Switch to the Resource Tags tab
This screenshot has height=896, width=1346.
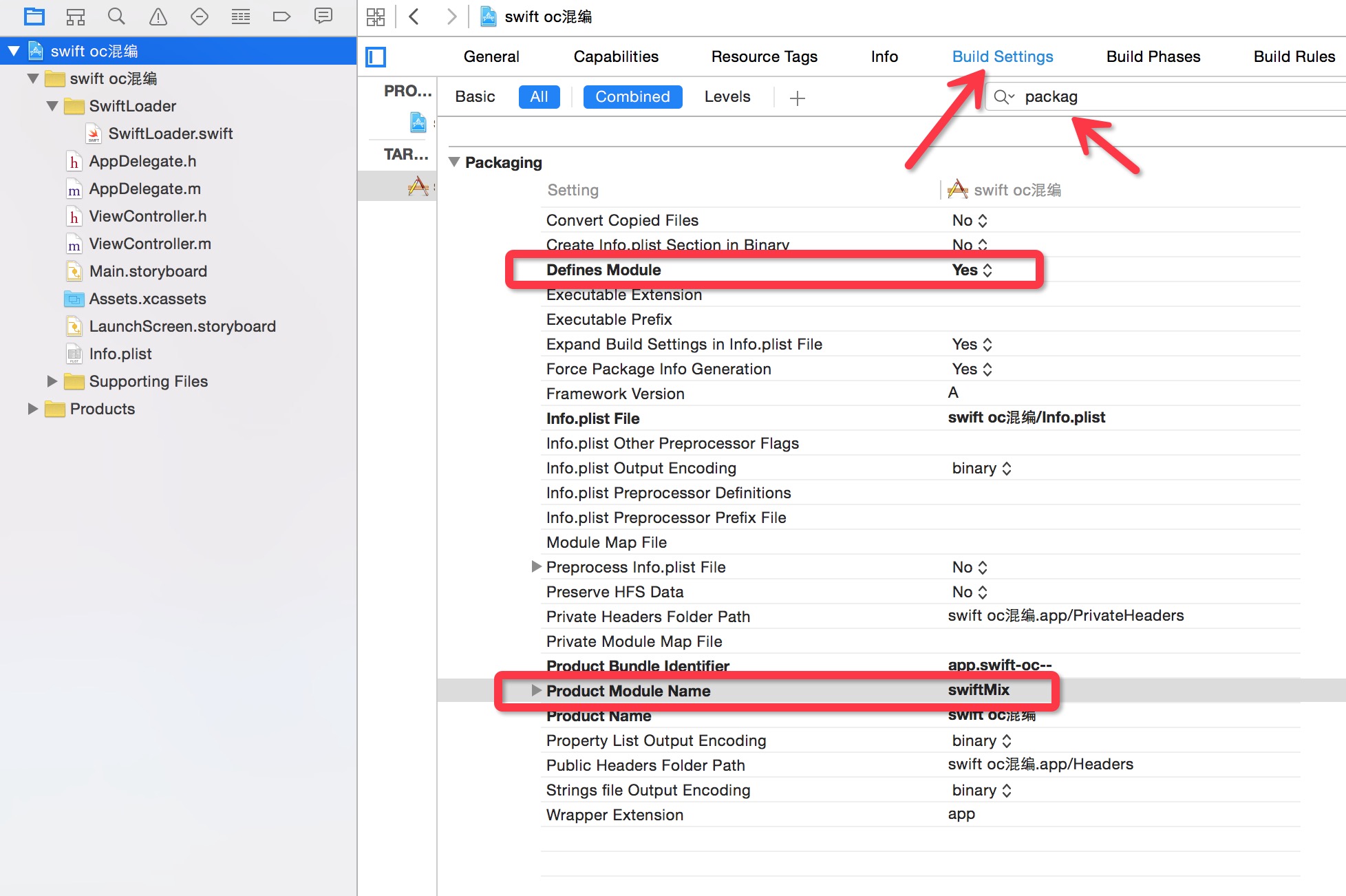point(764,56)
